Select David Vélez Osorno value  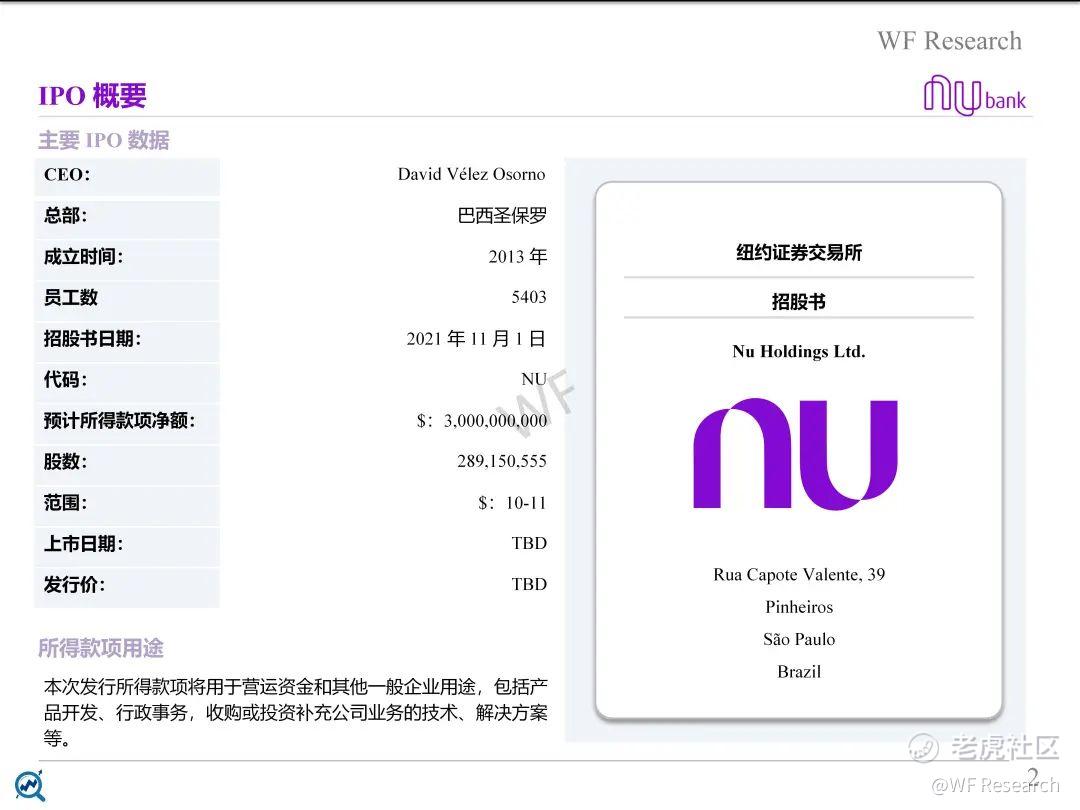[471, 174]
